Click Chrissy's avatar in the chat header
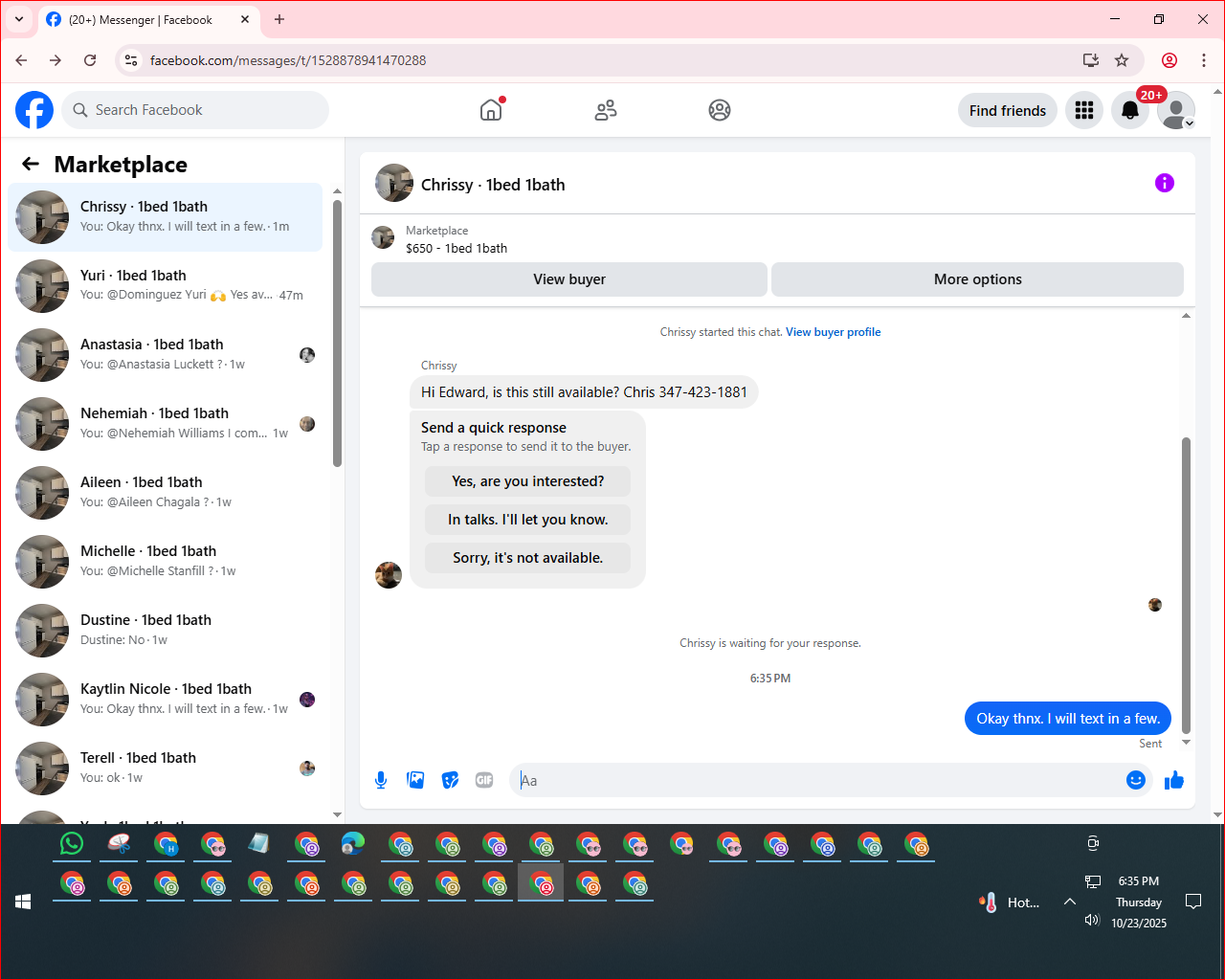Viewport: 1225px width, 980px height. 394,183
